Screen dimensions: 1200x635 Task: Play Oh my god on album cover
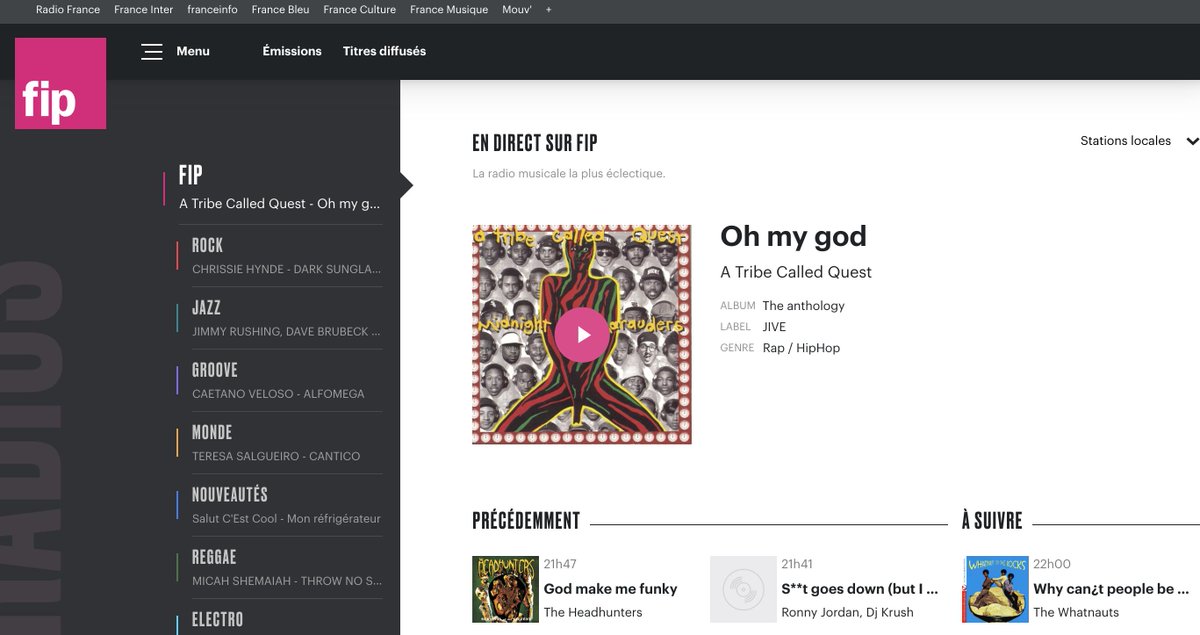click(581, 334)
